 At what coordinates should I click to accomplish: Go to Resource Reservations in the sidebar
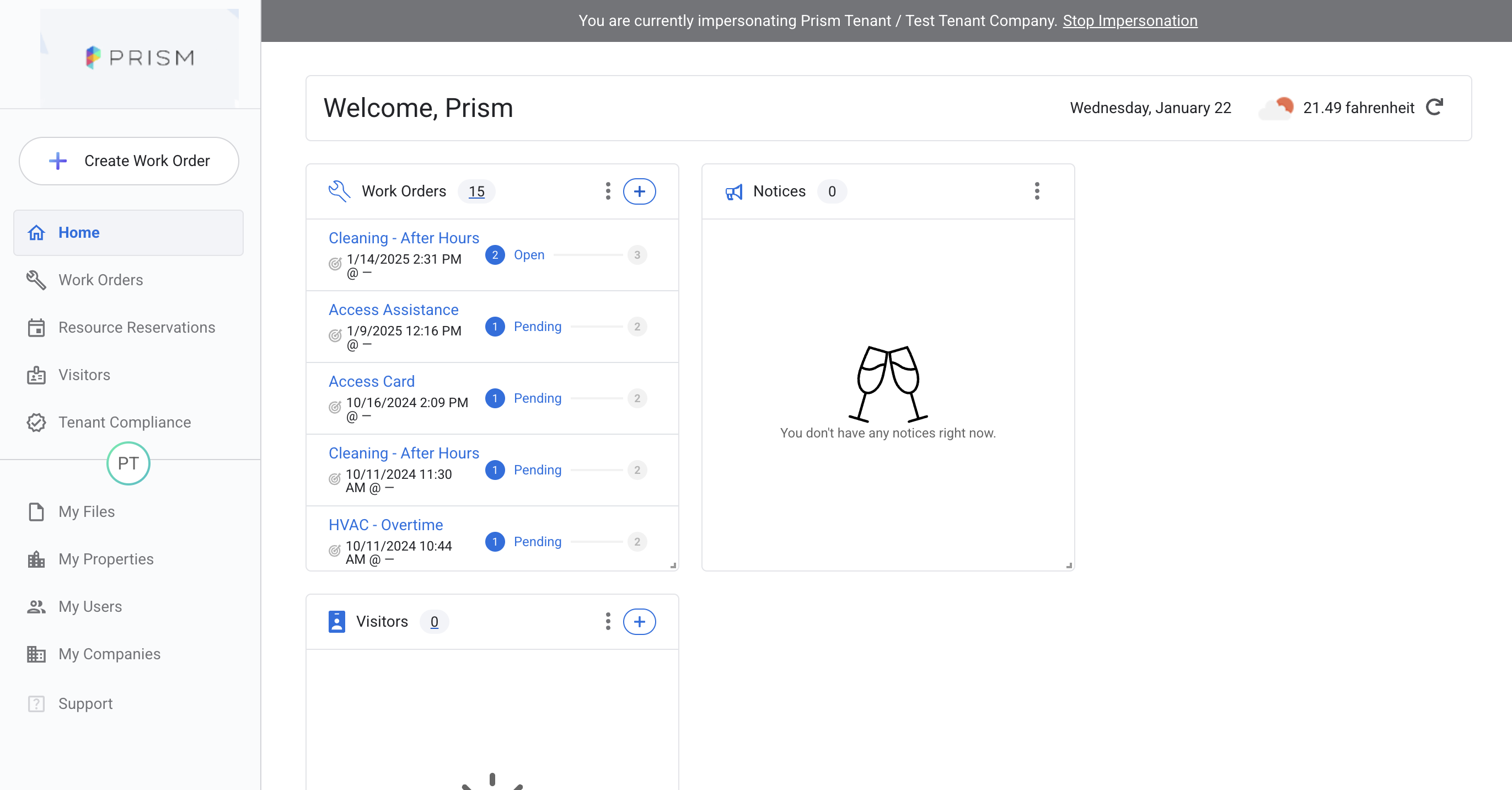coord(136,327)
